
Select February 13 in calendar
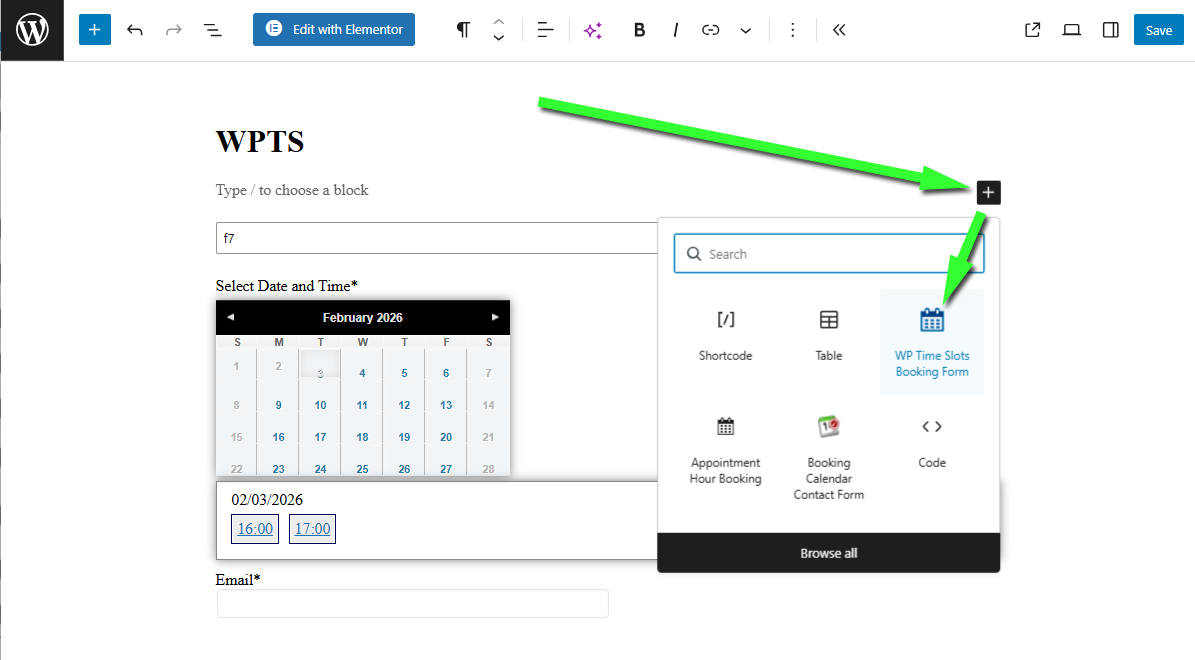tap(446, 405)
